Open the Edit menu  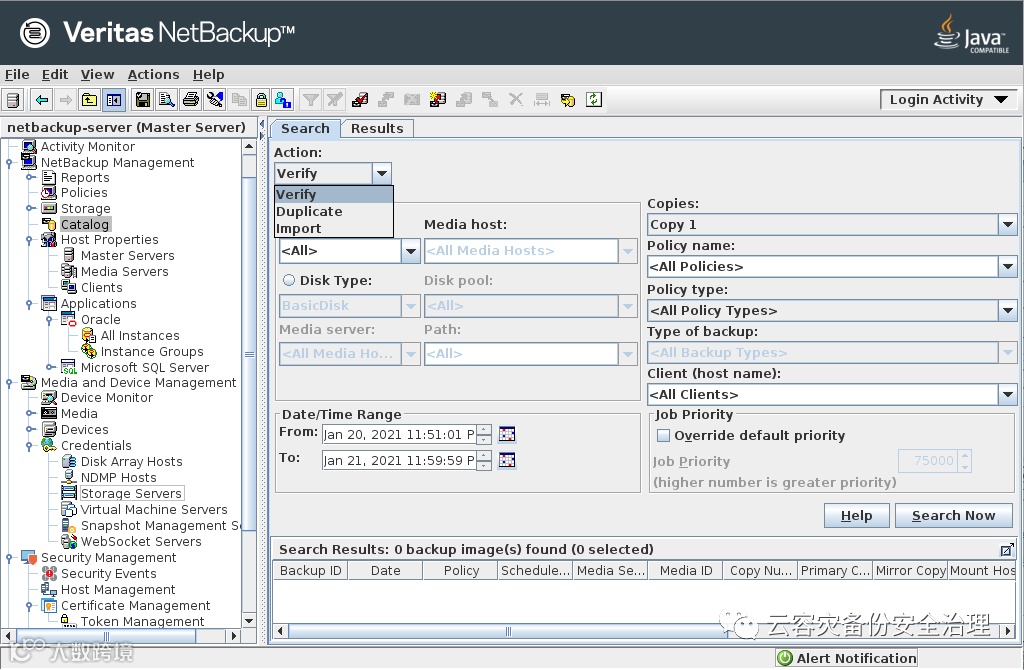55,74
